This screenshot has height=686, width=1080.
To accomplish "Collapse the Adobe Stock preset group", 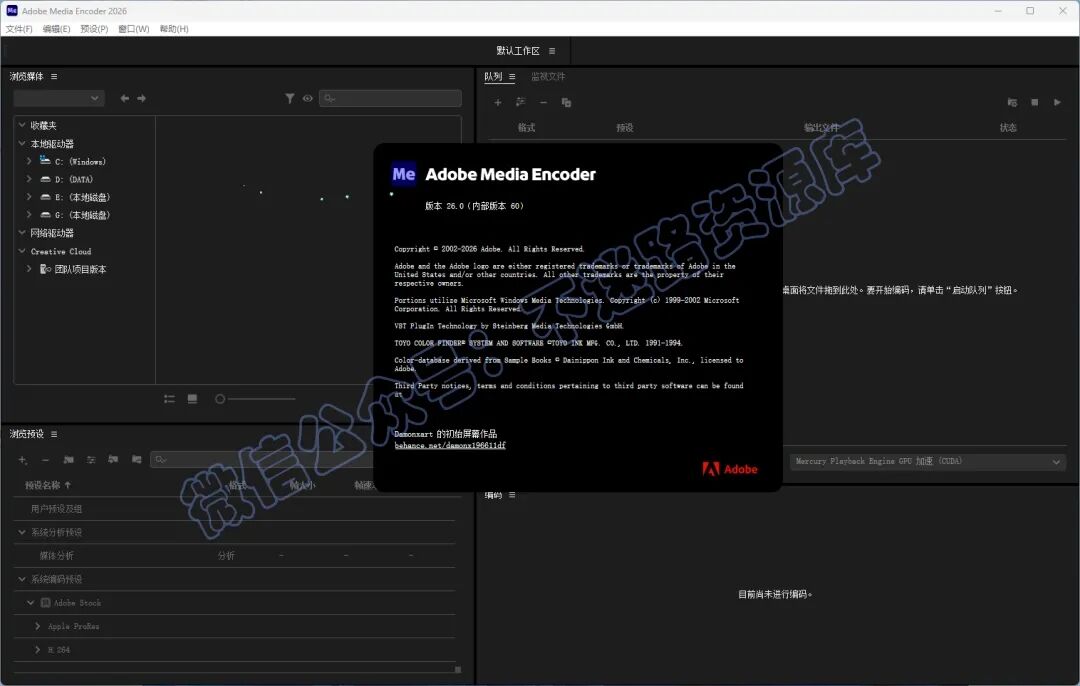I will pos(30,603).
